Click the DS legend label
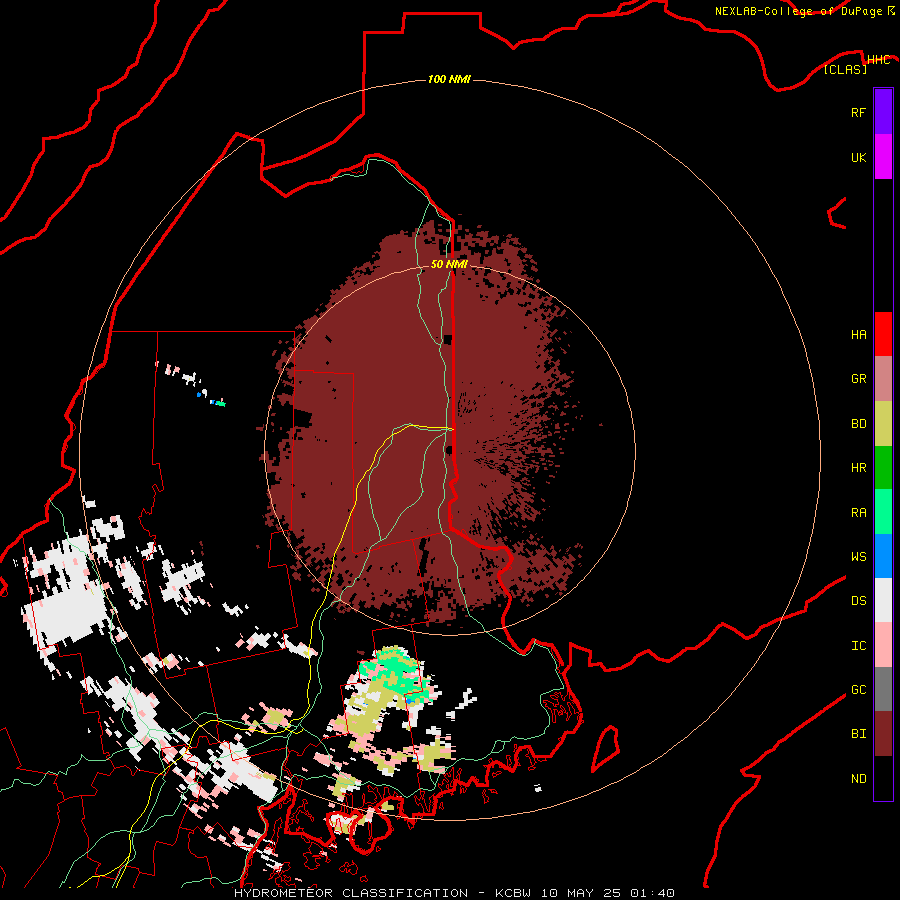This screenshot has width=900, height=900. (x=858, y=601)
